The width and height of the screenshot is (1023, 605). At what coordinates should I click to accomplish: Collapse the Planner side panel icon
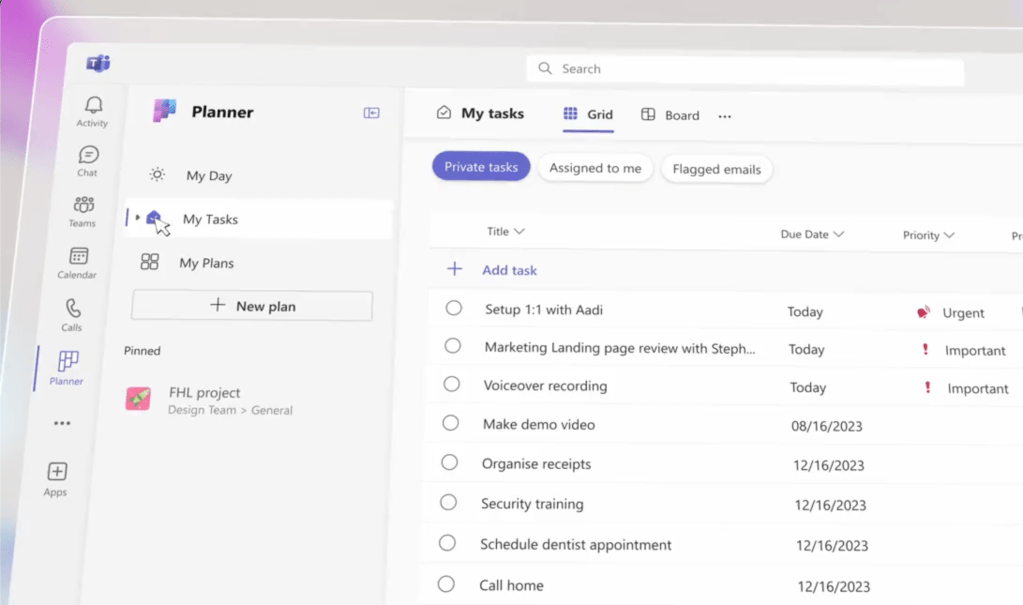pyautogui.click(x=371, y=113)
